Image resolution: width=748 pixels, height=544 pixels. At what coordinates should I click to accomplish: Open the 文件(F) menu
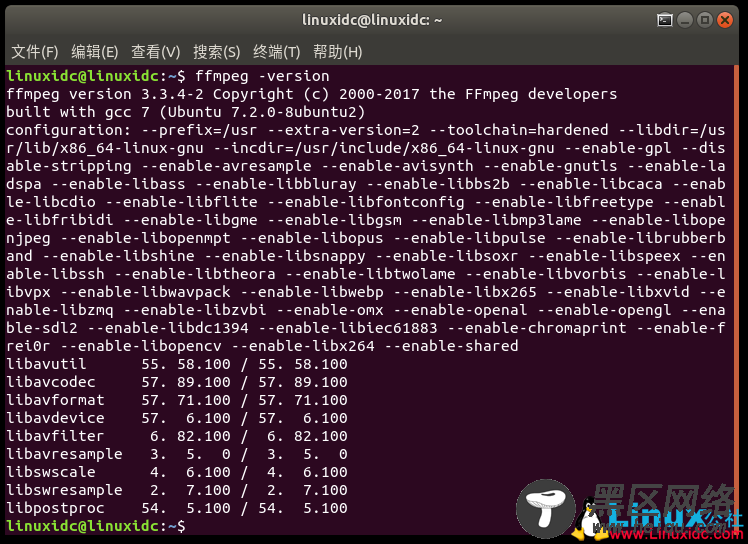pyautogui.click(x=34, y=52)
